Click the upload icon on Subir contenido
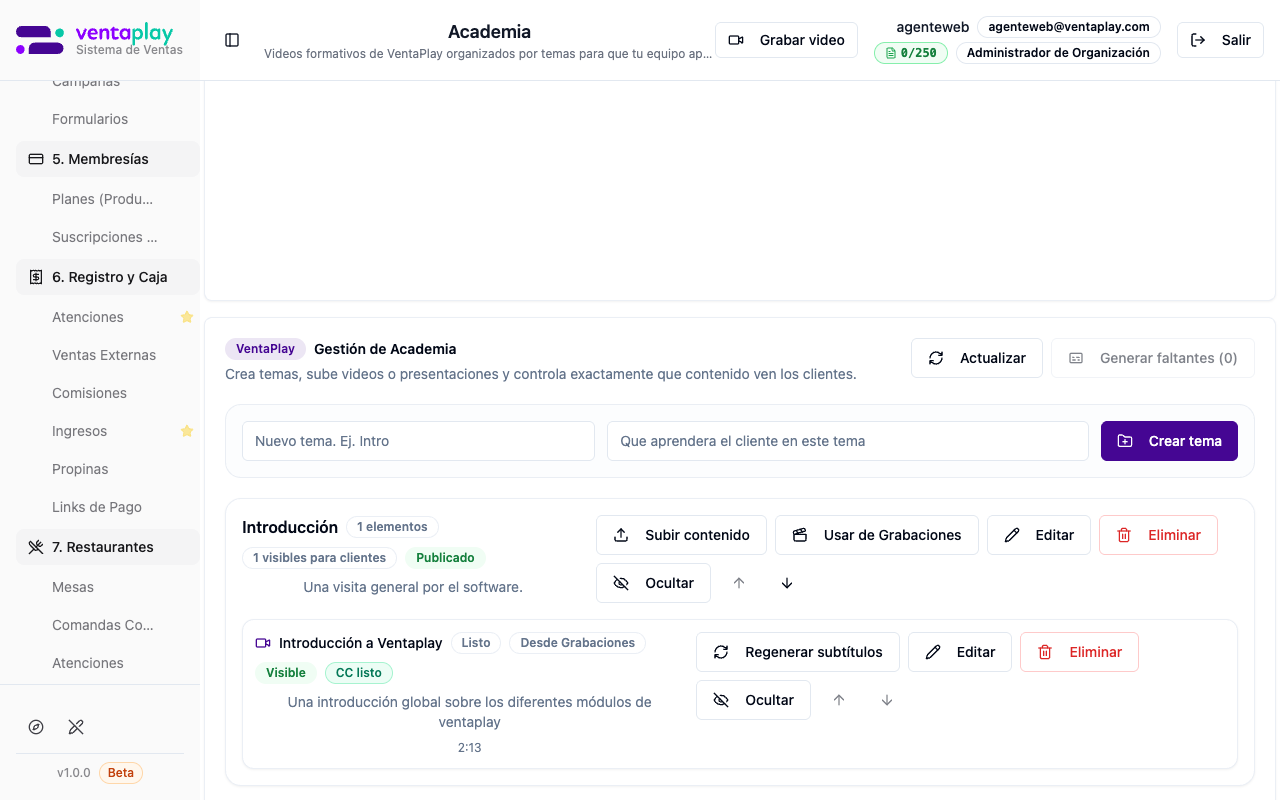The width and height of the screenshot is (1280, 800). [622, 535]
